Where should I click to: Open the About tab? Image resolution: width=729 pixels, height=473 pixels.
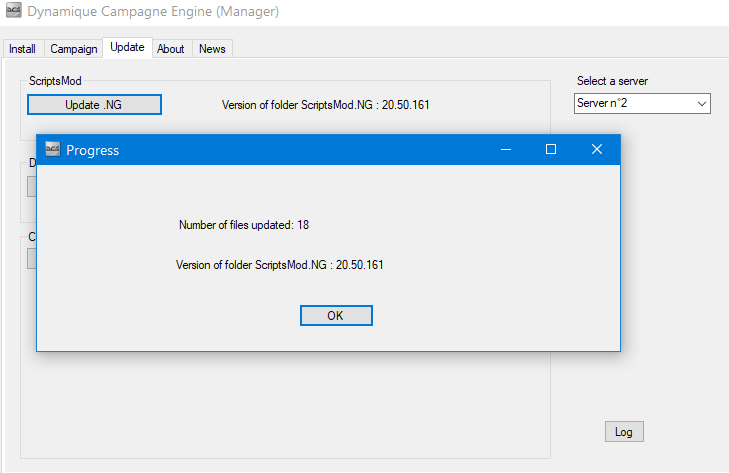coord(171,49)
